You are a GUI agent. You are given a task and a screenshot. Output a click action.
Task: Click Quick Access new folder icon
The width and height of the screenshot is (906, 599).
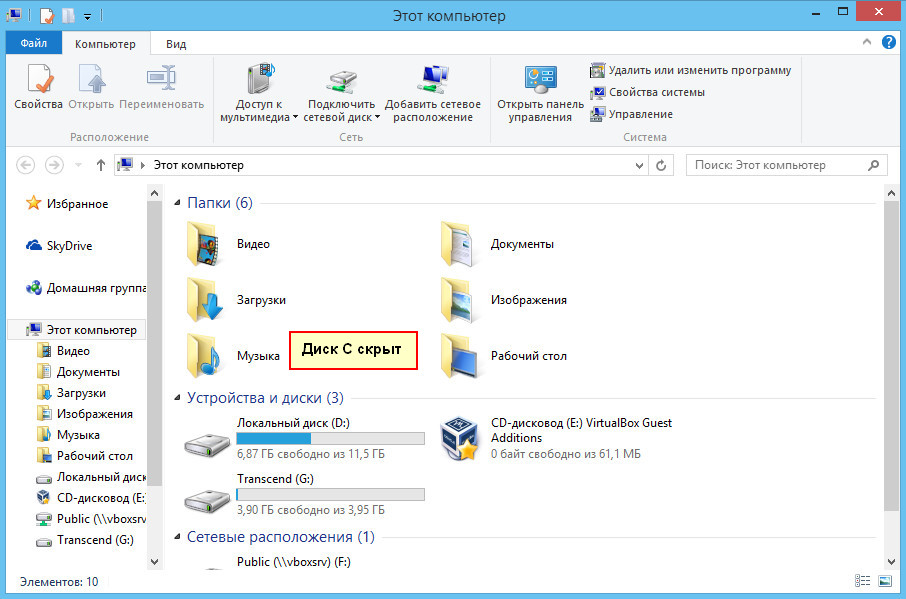click(68, 16)
